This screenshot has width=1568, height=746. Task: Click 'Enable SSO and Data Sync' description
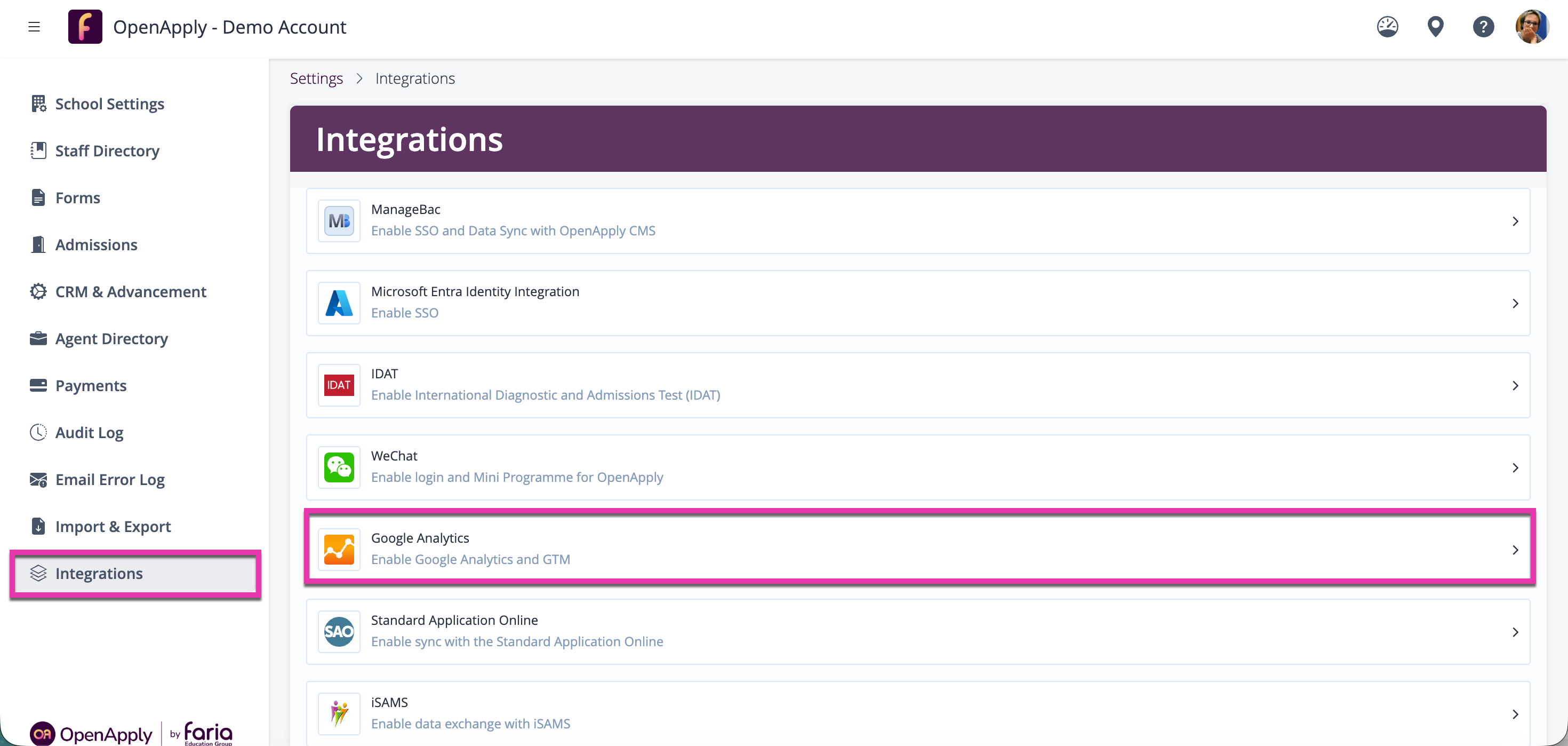point(513,230)
